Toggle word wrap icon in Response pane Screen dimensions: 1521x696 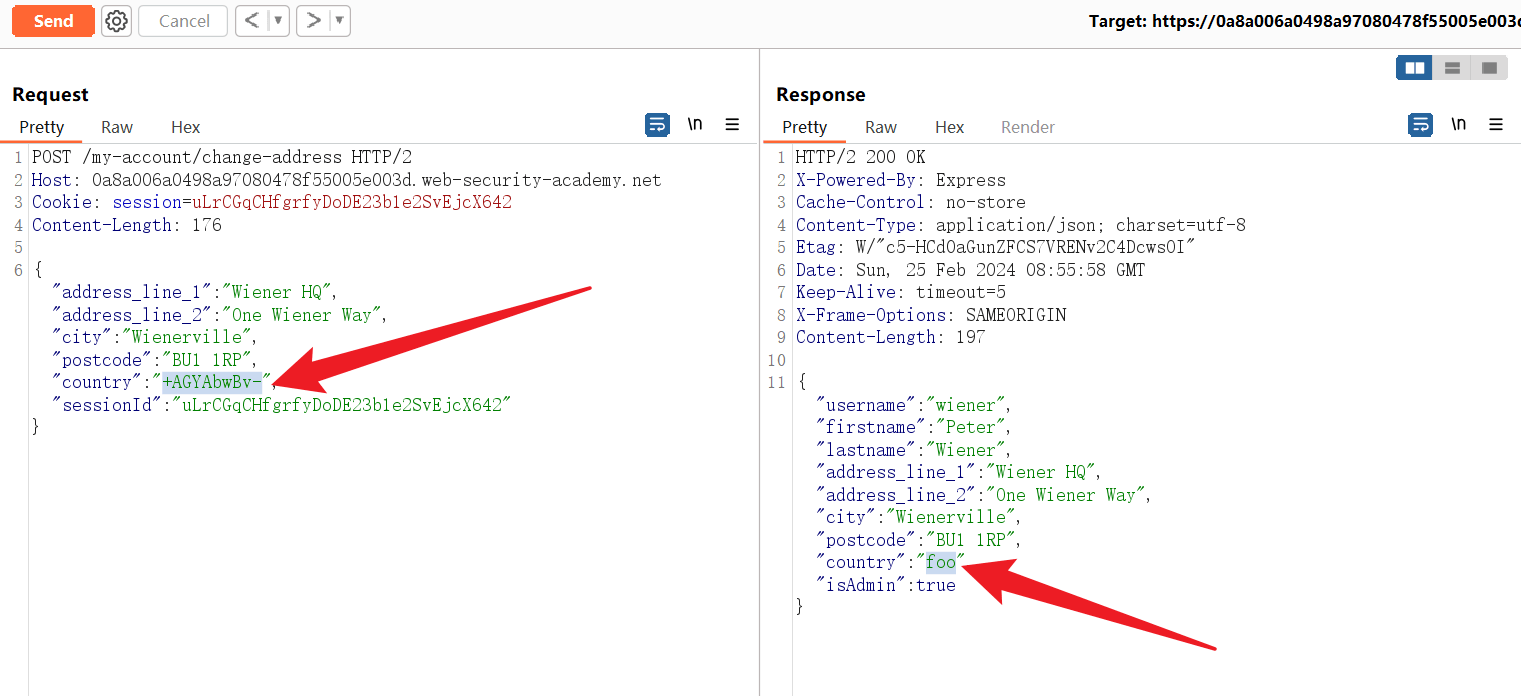click(x=1420, y=125)
